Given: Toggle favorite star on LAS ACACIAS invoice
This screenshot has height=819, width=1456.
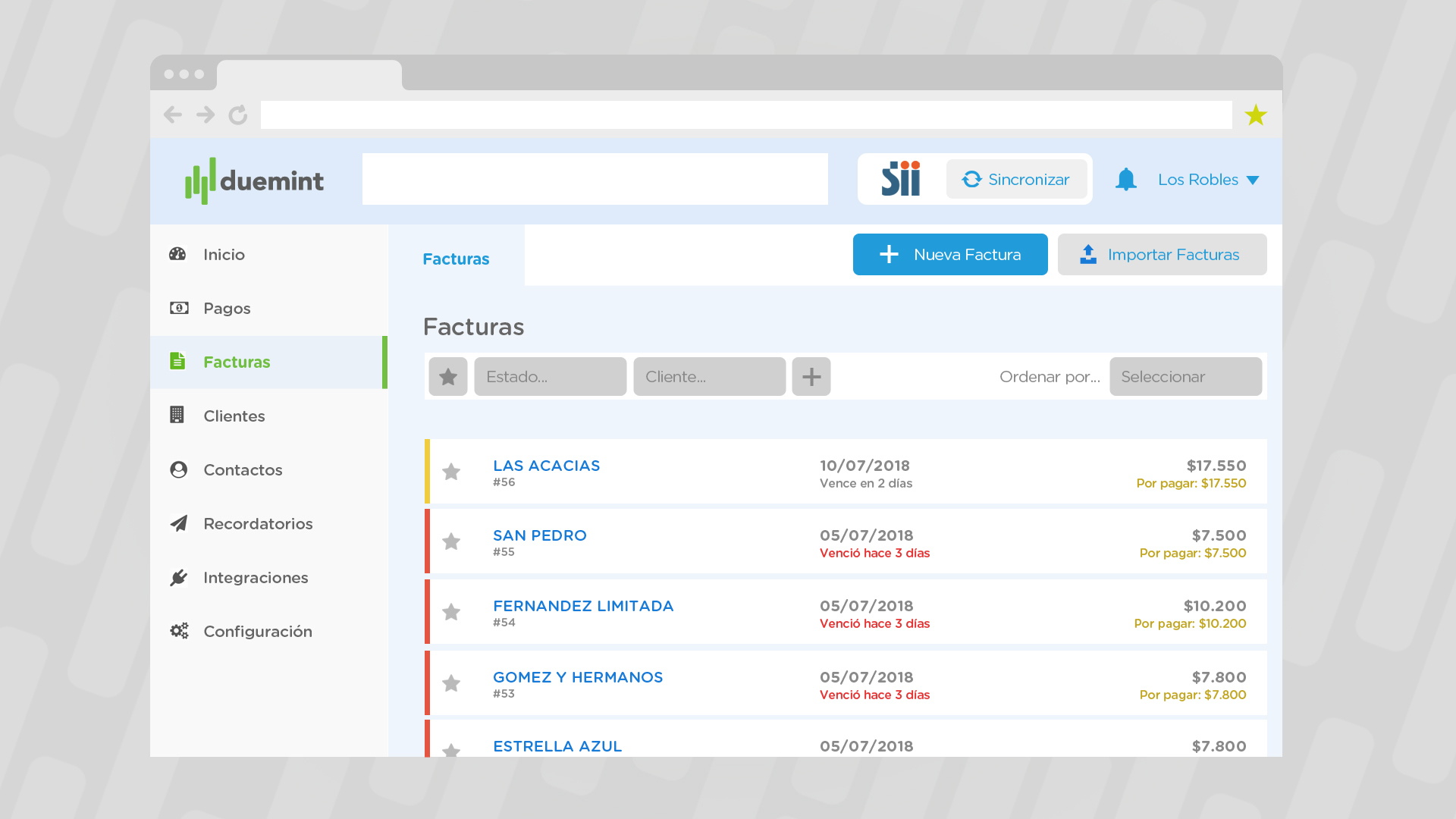Looking at the screenshot, I should tap(451, 472).
